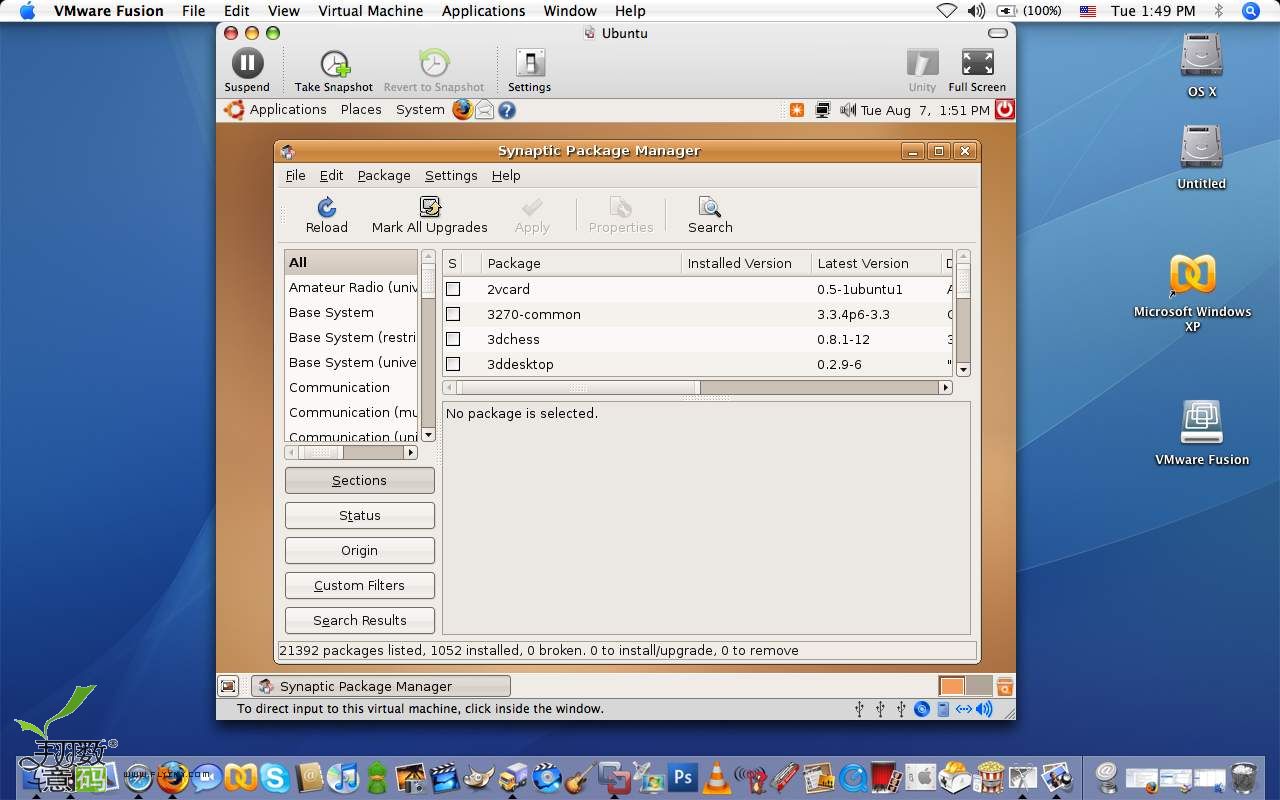The width and height of the screenshot is (1280, 800).
Task: Open VMware Fusion Settings toolbar icon
Action: pos(529,63)
